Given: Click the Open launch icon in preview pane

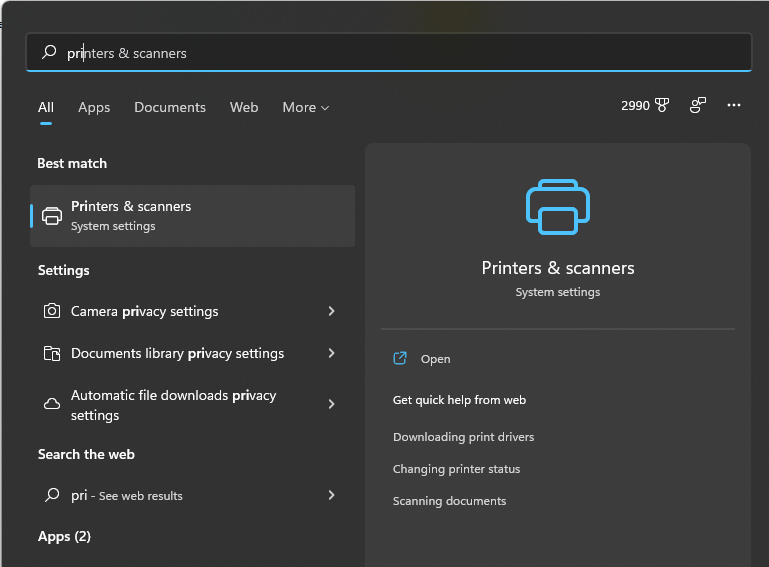Looking at the screenshot, I should (x=401, y=359).
